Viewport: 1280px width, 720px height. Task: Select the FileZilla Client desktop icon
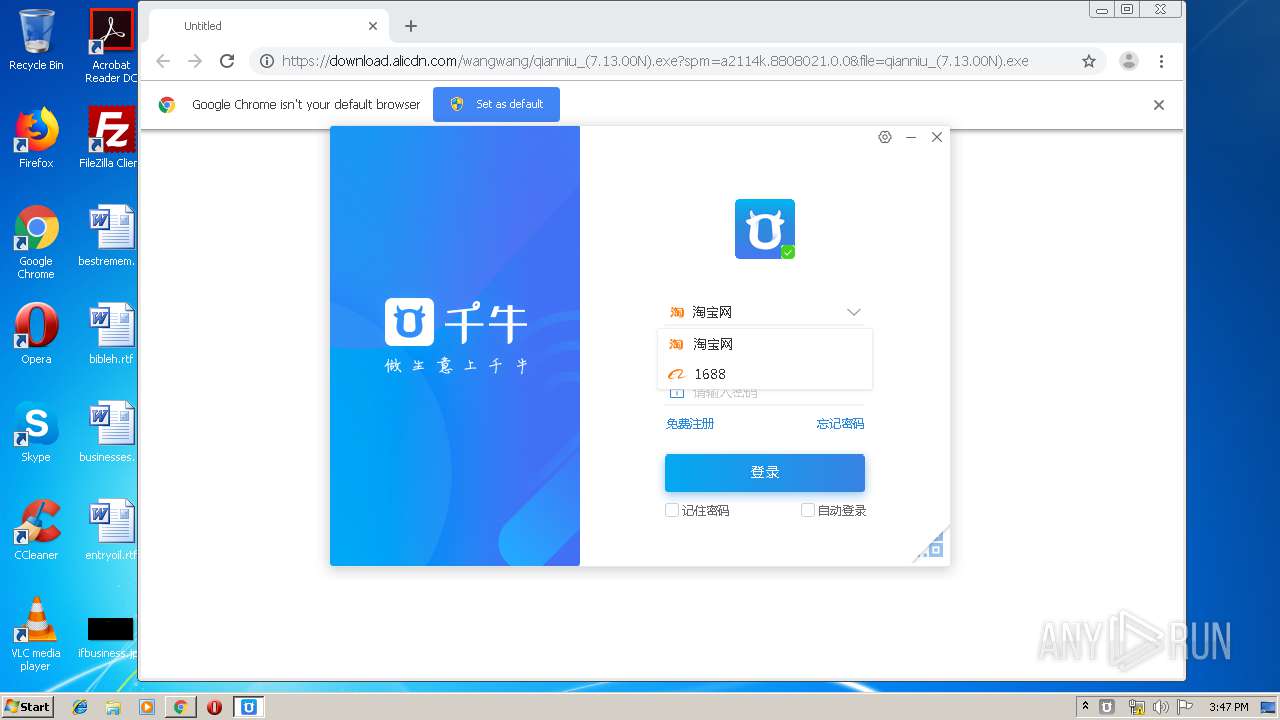(111, 138)
